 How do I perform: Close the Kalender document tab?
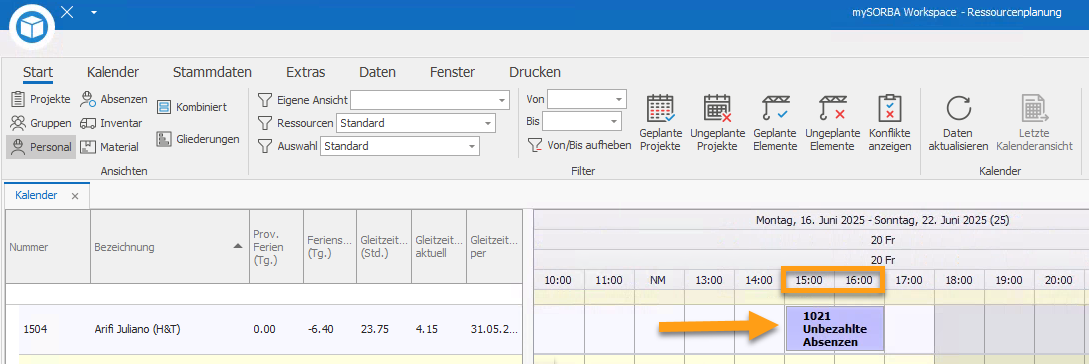click(x=75, y=197)
